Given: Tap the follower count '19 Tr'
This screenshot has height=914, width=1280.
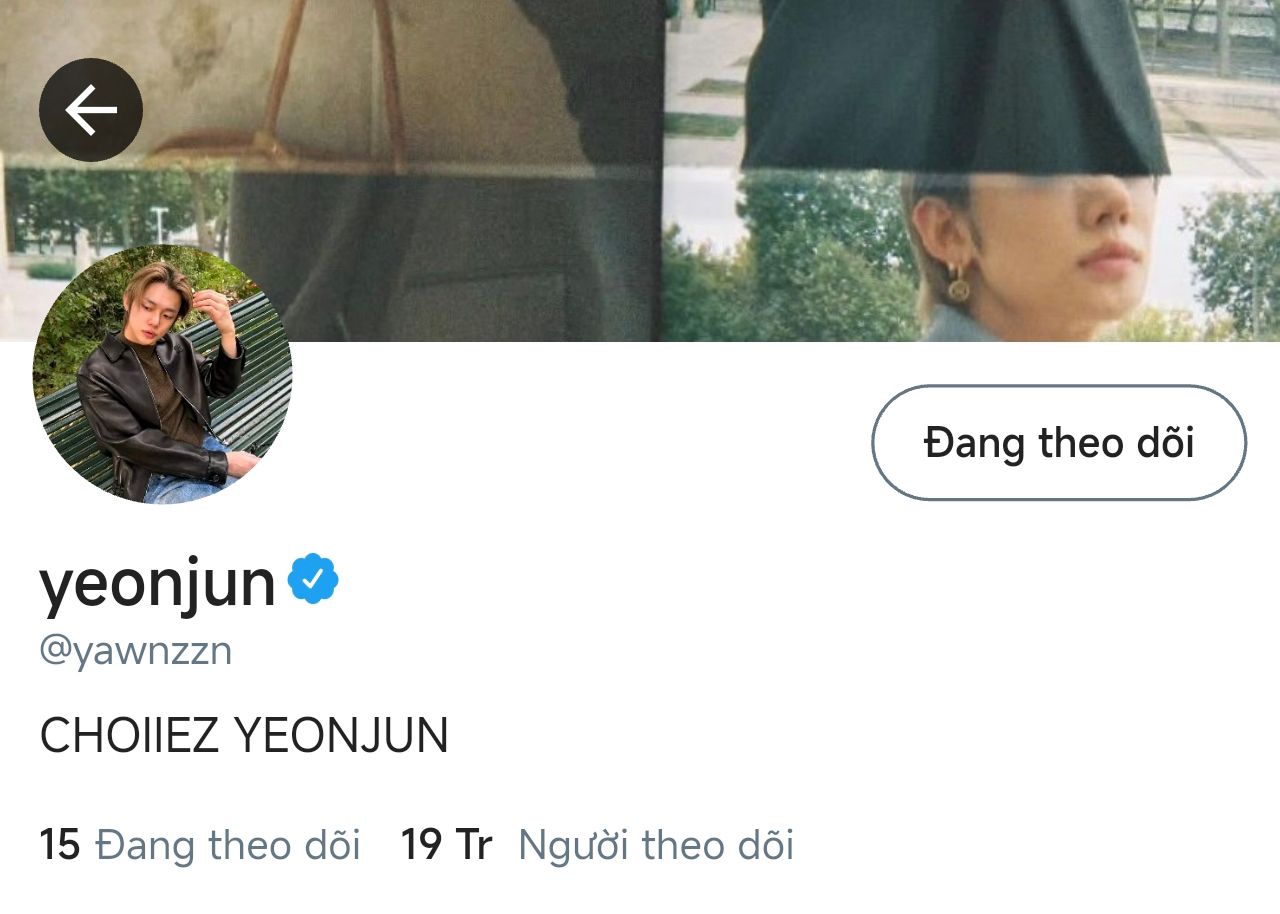Looking at the screenshot, I should (446, 845).
